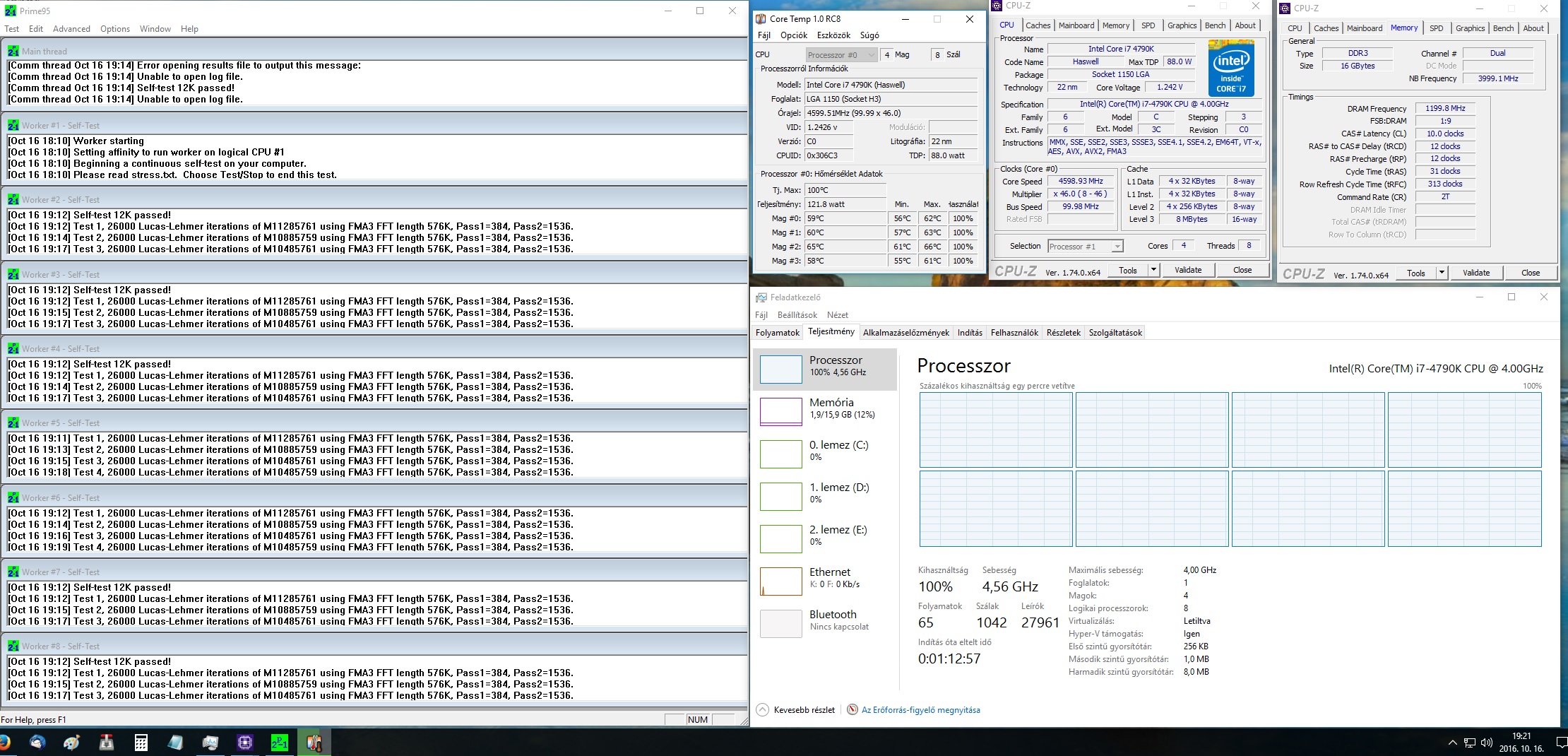Click the Intel Core i7 logo in CPU-Z
Image resolution: width=1568 pixels, height=756 pixels.
click(x=1231, y=68)
